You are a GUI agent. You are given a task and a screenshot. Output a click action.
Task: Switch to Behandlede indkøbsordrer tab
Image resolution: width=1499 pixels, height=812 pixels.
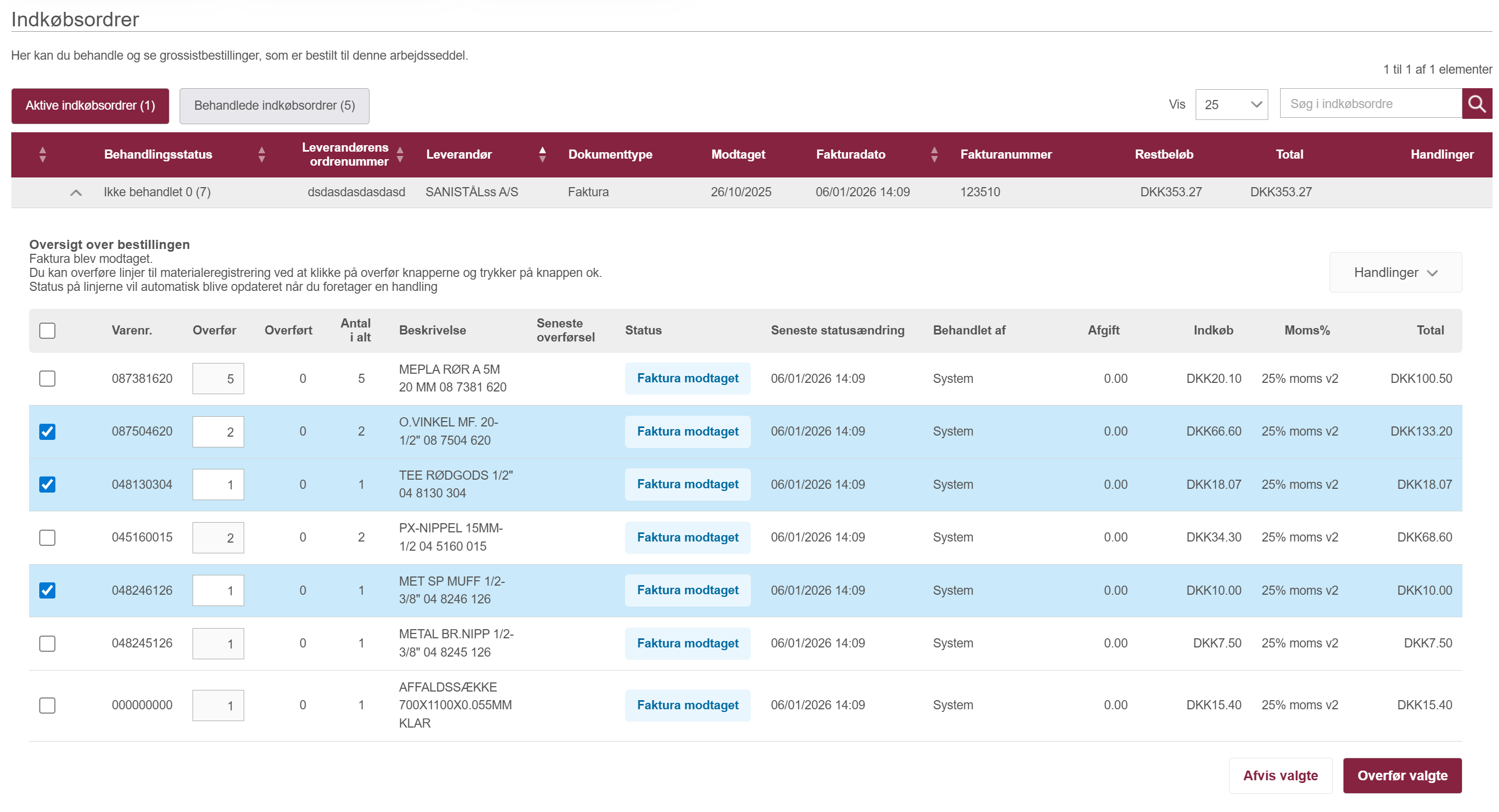(274, 106)
